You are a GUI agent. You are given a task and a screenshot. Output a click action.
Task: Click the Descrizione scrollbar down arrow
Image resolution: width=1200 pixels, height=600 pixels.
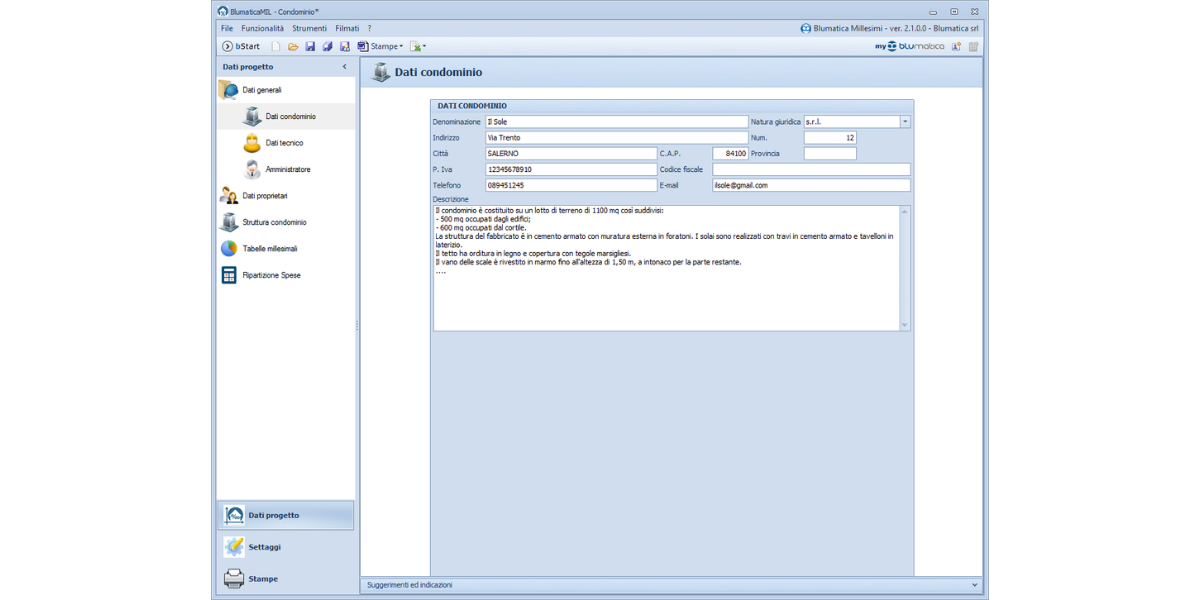(x=905, y=325)
